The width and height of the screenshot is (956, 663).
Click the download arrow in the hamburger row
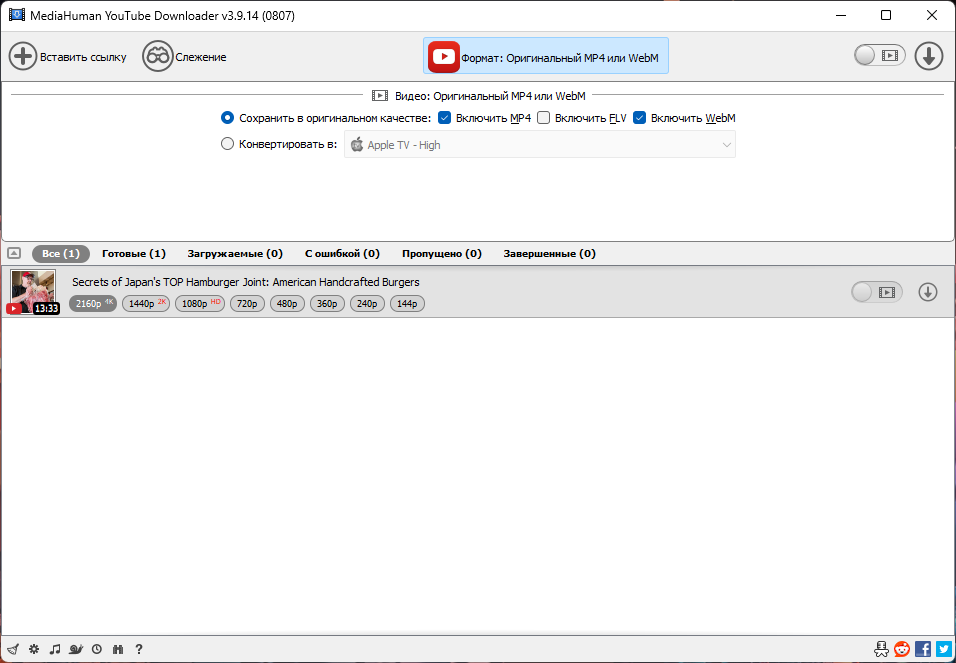click(x=928, y=292)
